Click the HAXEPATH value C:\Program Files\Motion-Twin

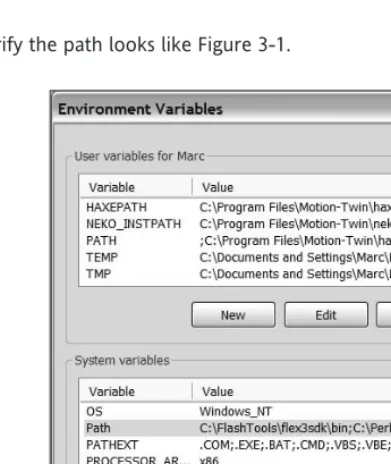point(295,207)
